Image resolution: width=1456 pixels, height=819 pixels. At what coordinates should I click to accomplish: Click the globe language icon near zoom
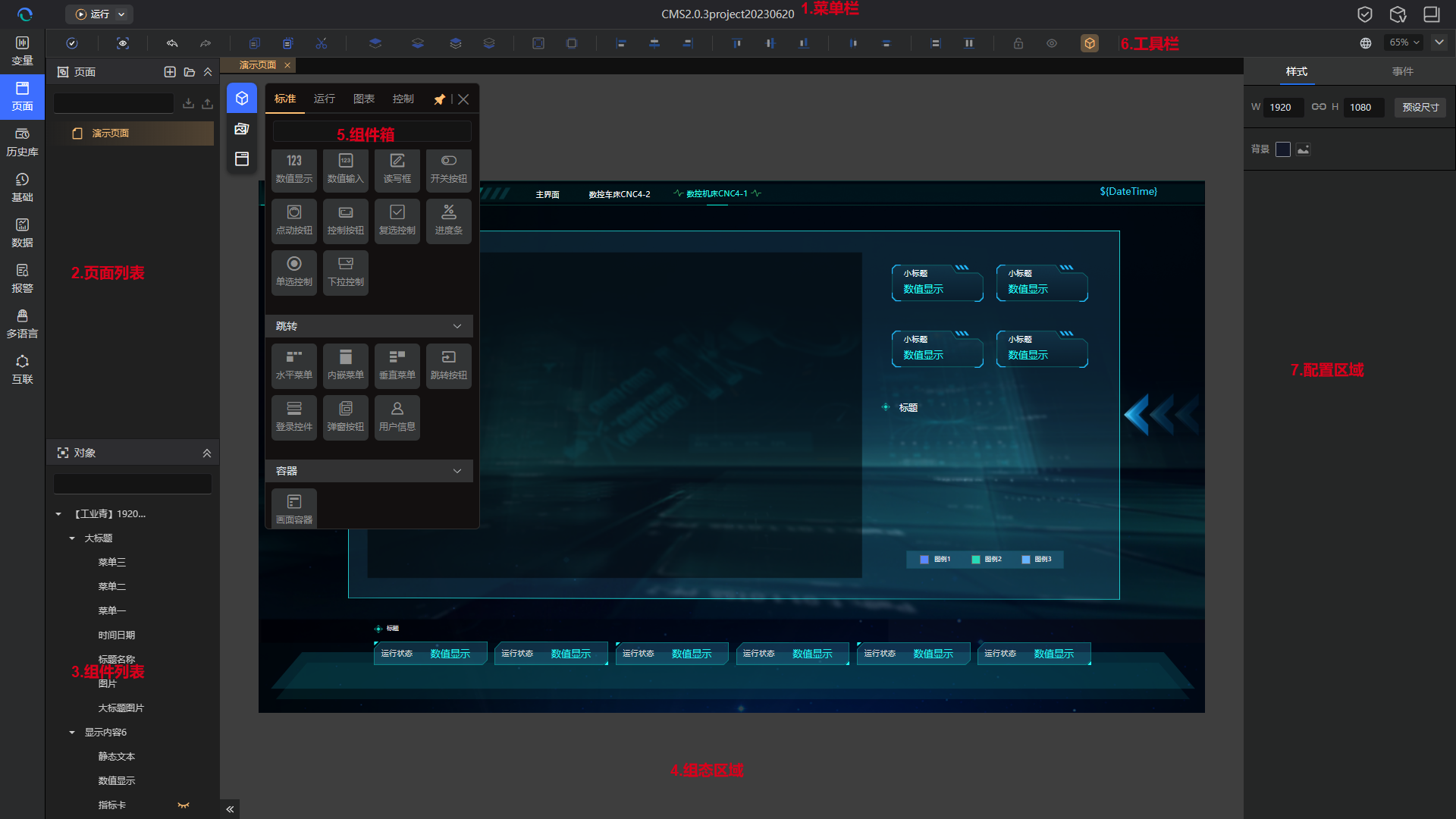[x=1366, y=43]
